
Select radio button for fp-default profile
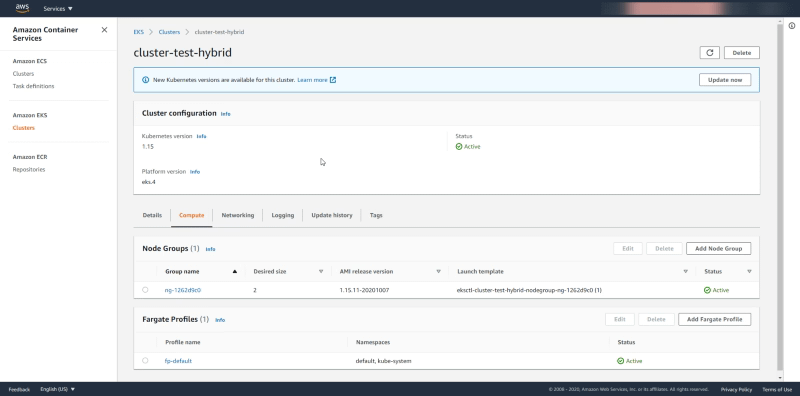pyautogui.click(x=145, y=361)
